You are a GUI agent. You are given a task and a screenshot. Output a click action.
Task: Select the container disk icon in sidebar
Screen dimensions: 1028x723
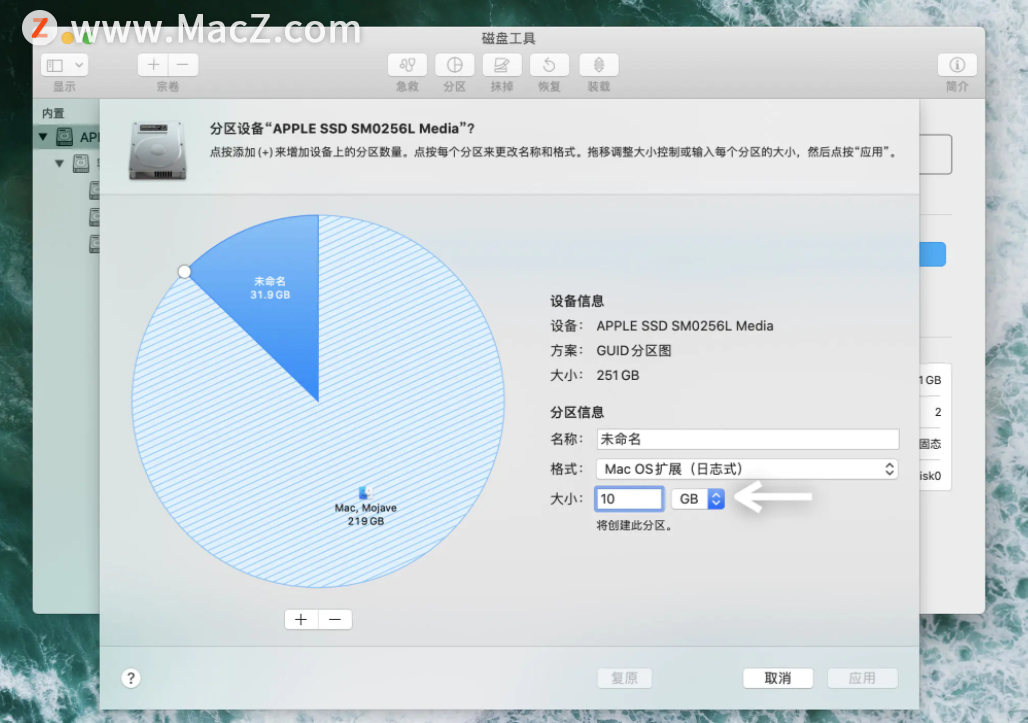[81, 163]
